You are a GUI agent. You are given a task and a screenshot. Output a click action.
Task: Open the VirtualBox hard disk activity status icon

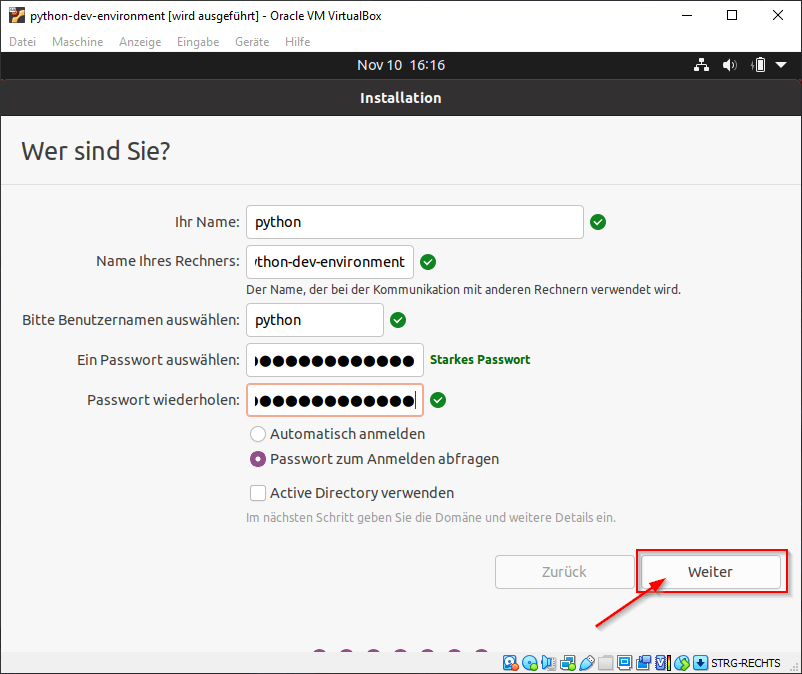pos(510,663)
